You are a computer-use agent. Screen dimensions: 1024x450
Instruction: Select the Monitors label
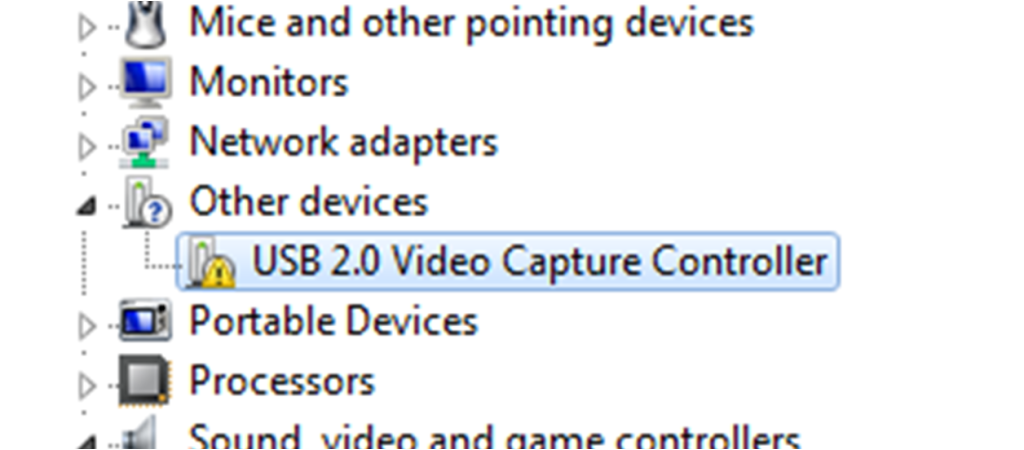click(268, 82)
